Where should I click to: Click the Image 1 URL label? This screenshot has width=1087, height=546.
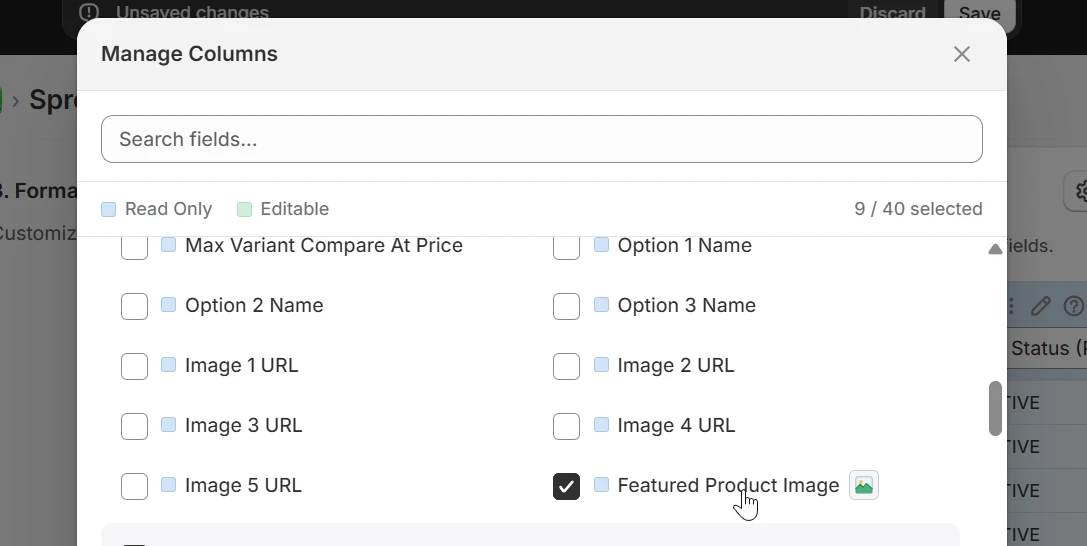tap(241, 365)
